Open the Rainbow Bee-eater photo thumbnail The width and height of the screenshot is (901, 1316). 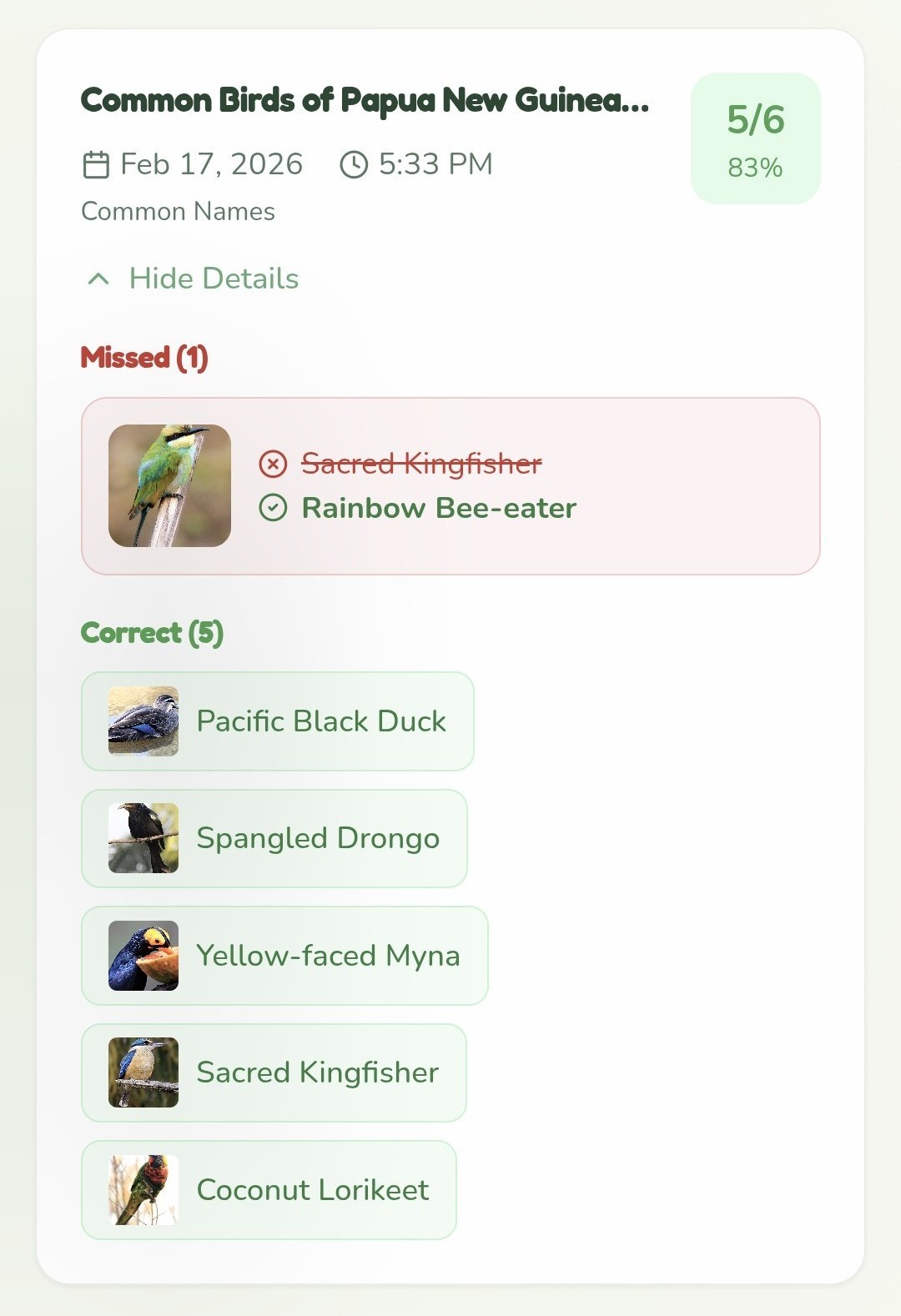point(169,486)
